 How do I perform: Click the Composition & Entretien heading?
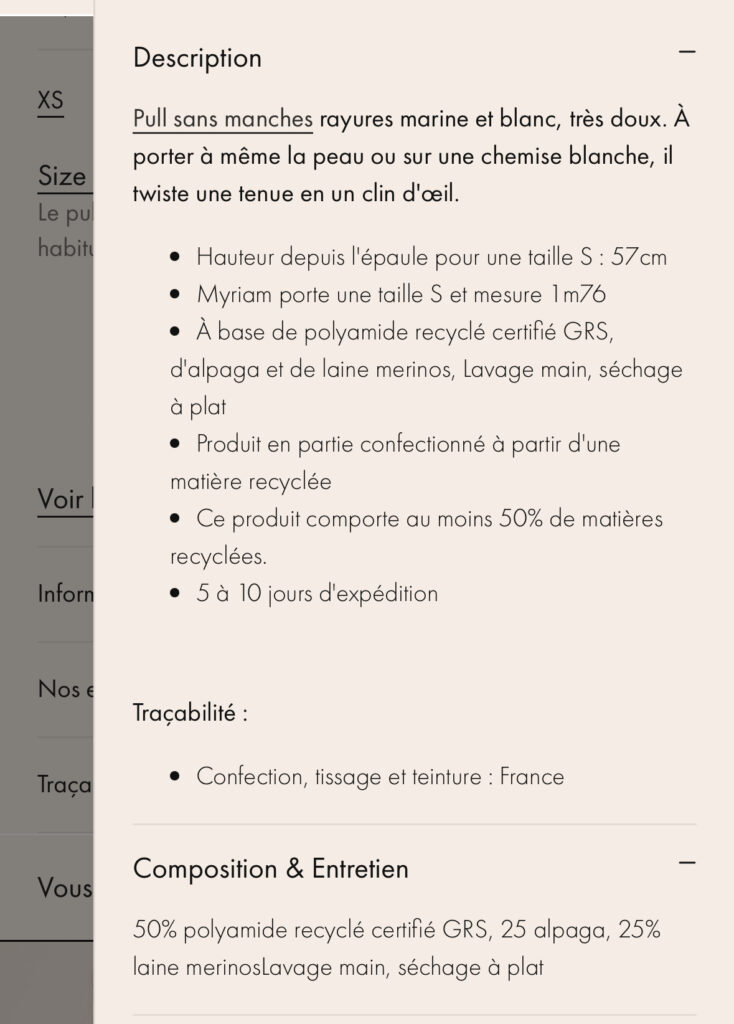pos(270,869)
